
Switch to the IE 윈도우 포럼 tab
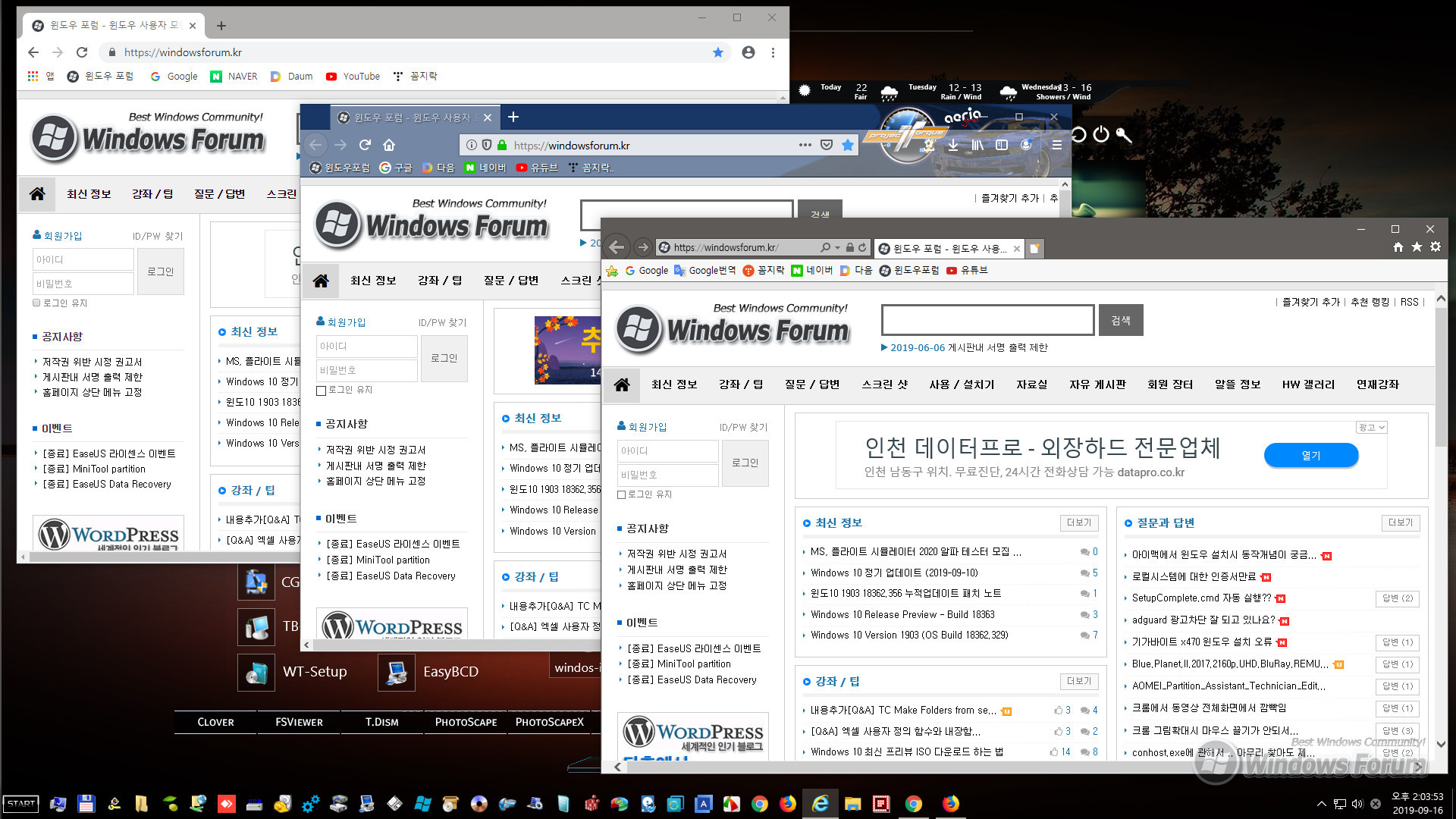[x=949, y=248]
